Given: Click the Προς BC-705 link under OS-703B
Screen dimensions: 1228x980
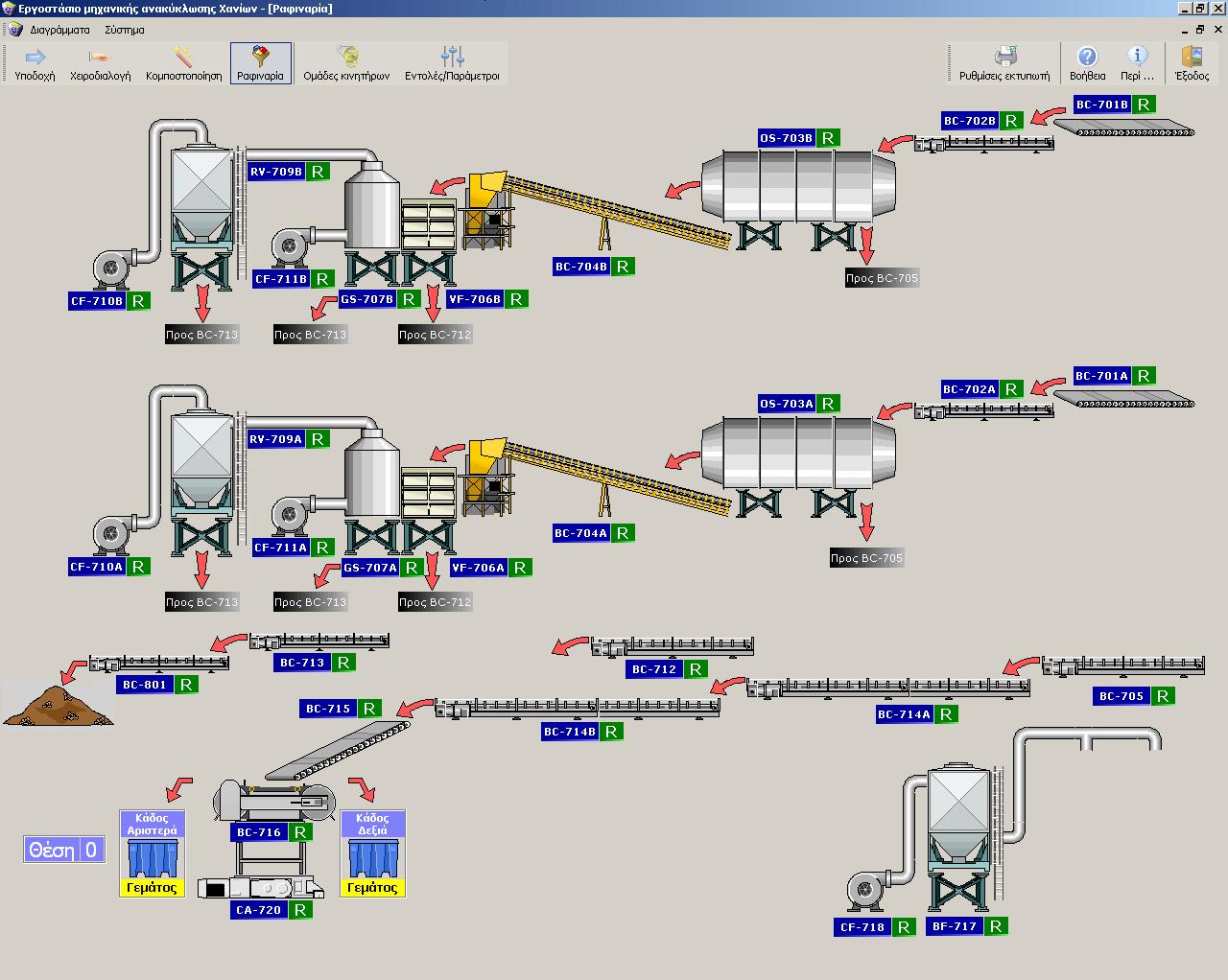Looking at the screenshot, I should coord(882,278).
